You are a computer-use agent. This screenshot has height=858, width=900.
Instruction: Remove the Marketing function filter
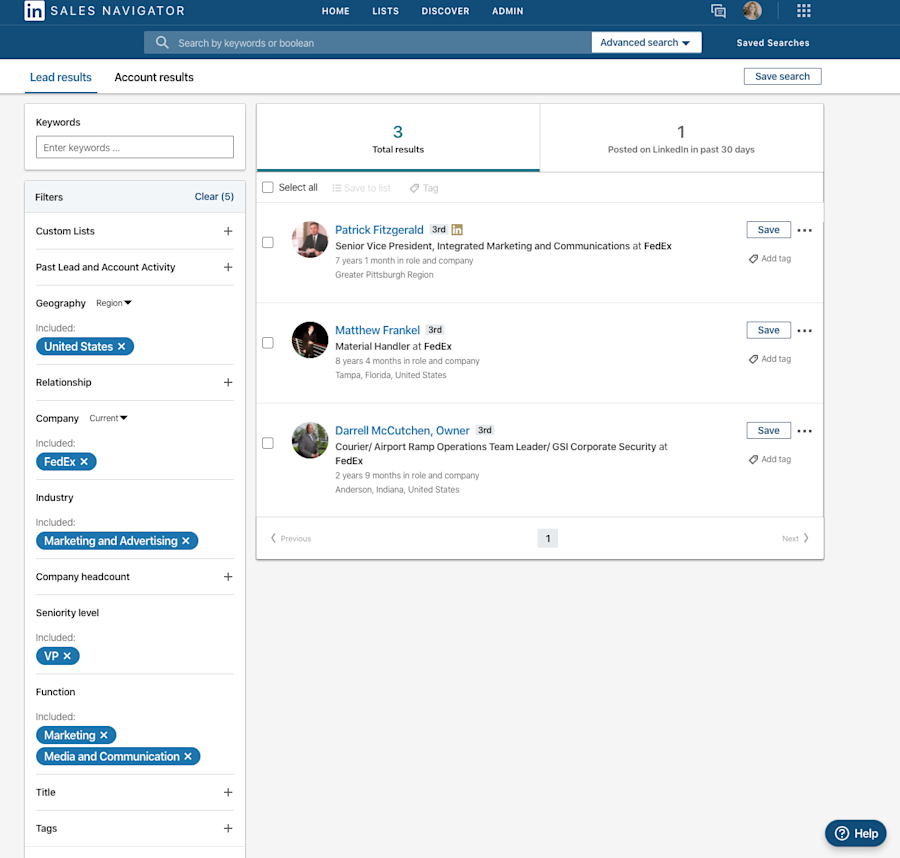pos(103,735)
